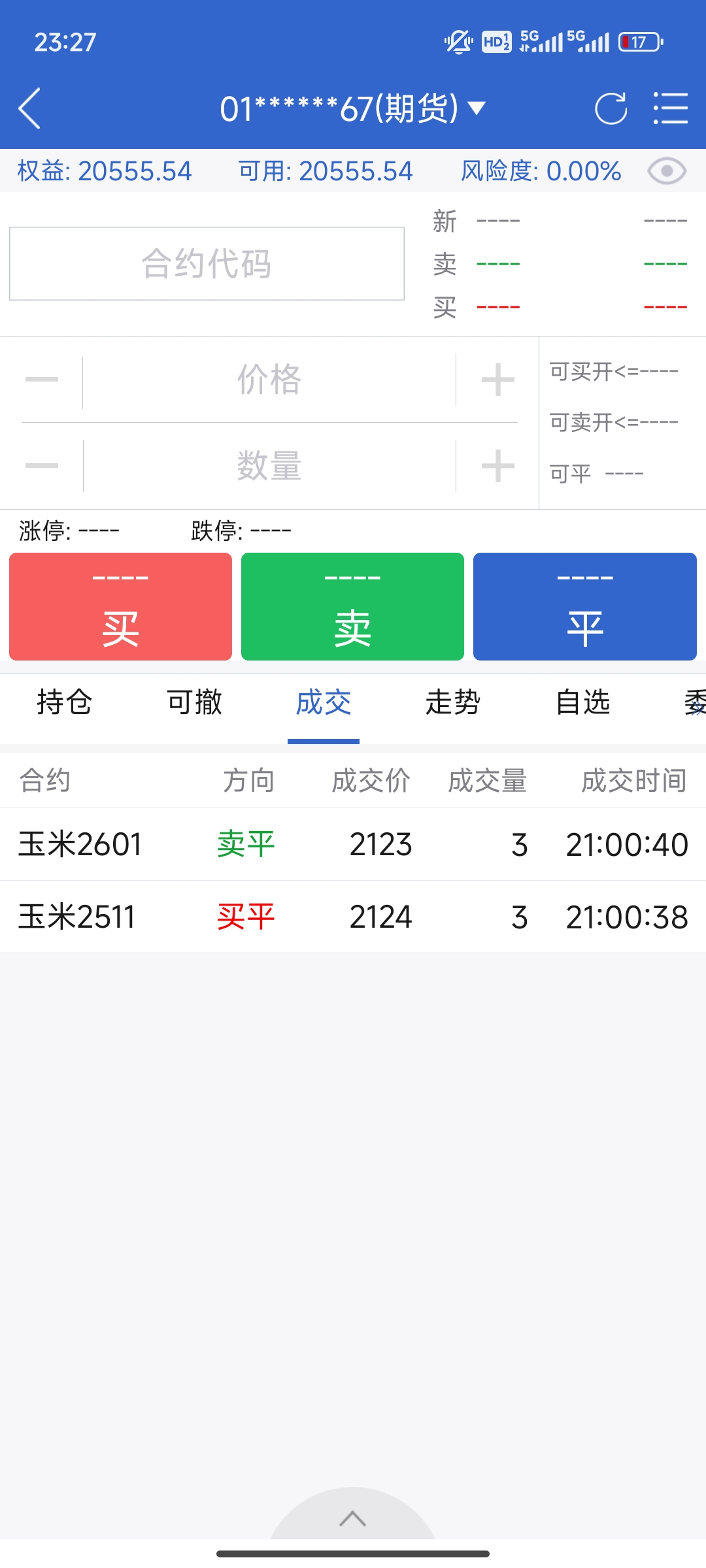The image size is (706, 1568).
Task: Increase quantity with plus button
Action: (x=497, y=466)
